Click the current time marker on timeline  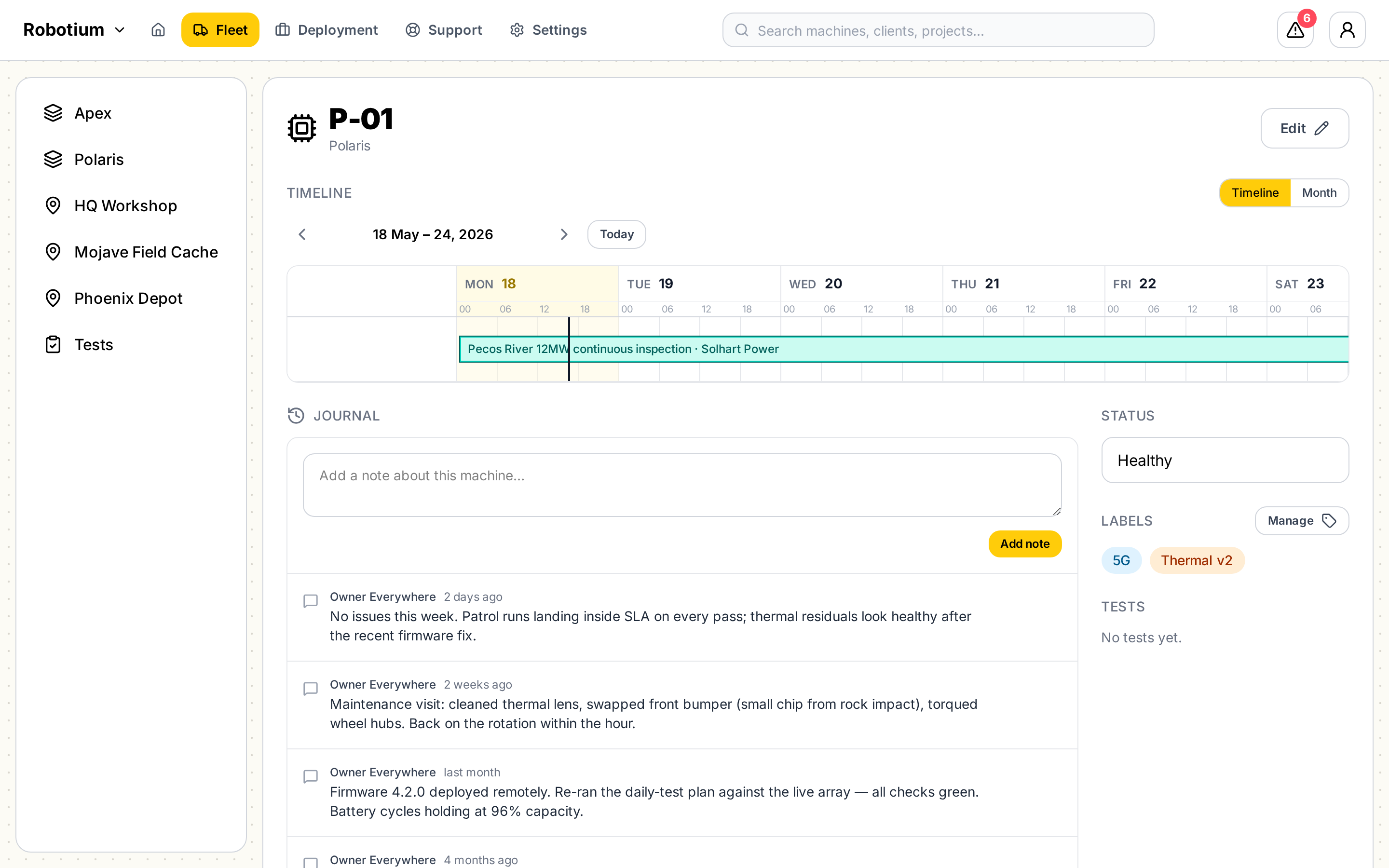(569, 349)
